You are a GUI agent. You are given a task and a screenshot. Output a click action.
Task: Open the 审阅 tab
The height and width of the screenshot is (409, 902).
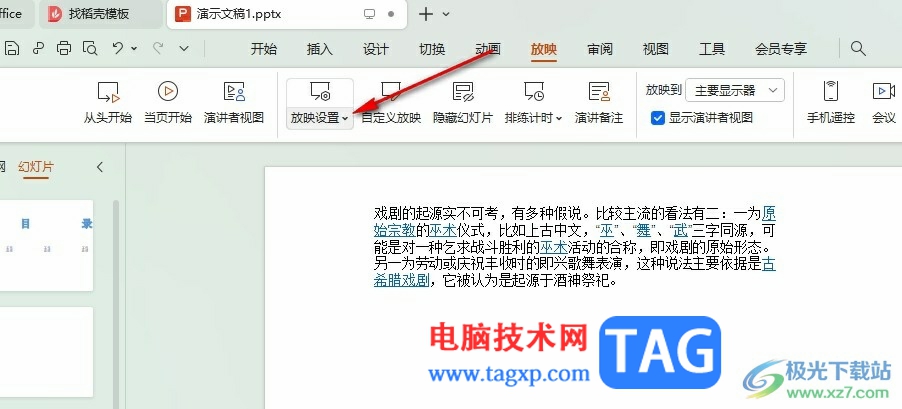point(600,49)
